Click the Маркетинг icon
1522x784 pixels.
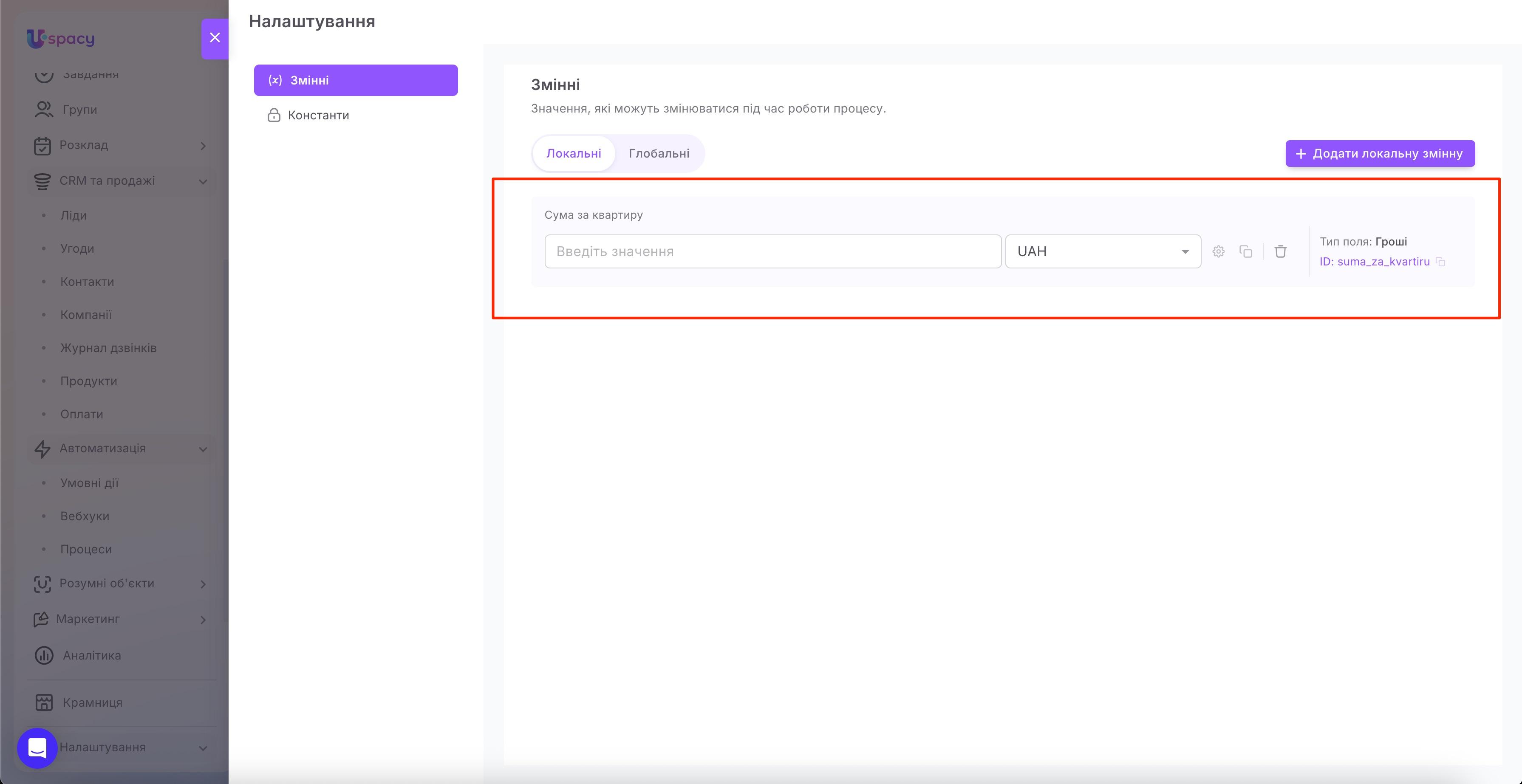click(x=41, y=619)
